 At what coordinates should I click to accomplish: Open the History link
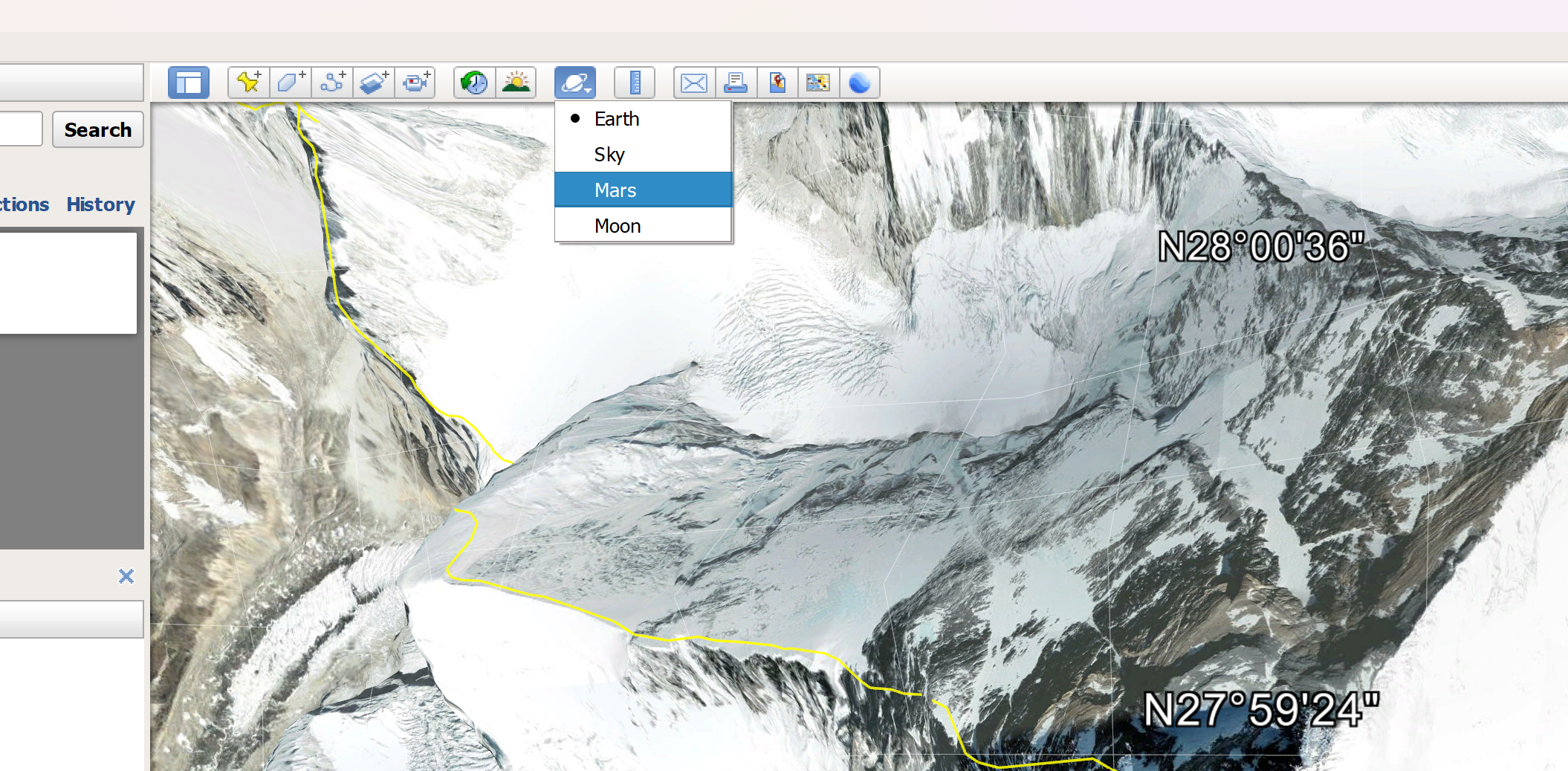click(100, 204)
